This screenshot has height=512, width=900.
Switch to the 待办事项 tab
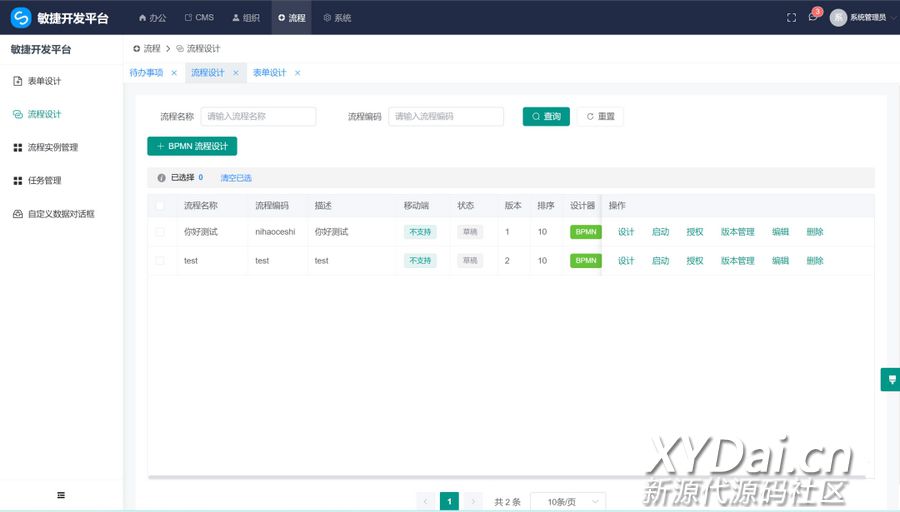pos(146,73)
